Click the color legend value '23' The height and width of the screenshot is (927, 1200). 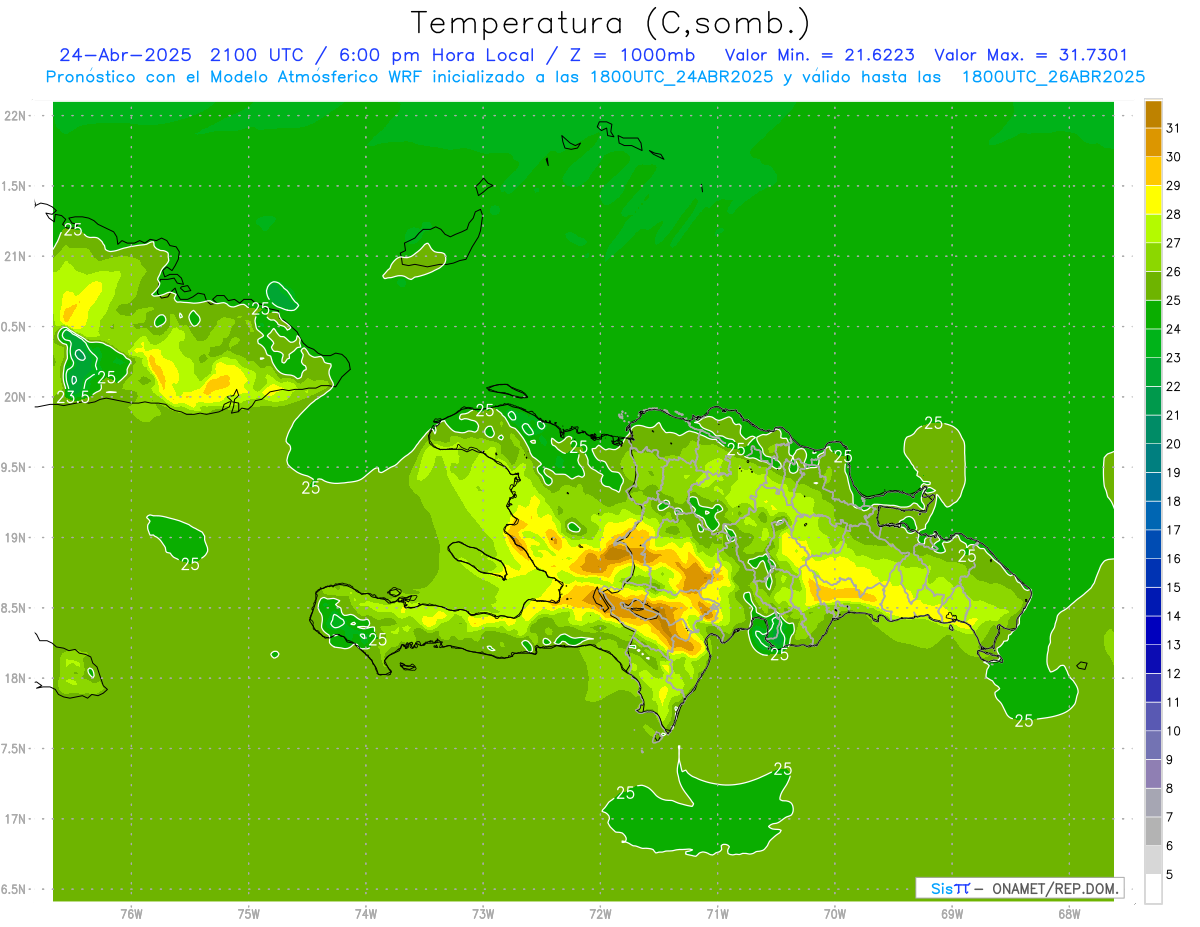(x=1174, y=357)
